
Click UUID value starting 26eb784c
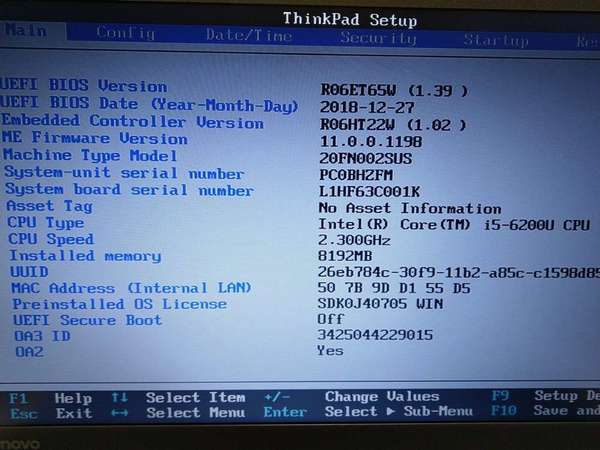[458, 272]
